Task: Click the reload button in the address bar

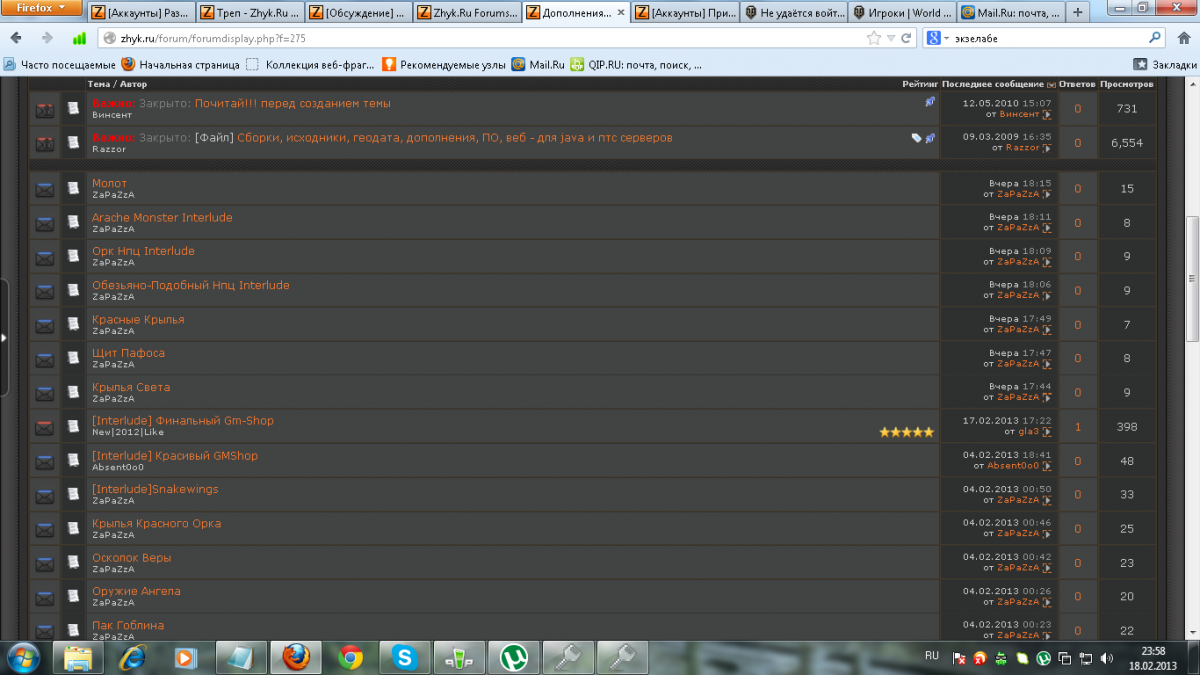Action: pyautogui.click(x=905, y=38)
